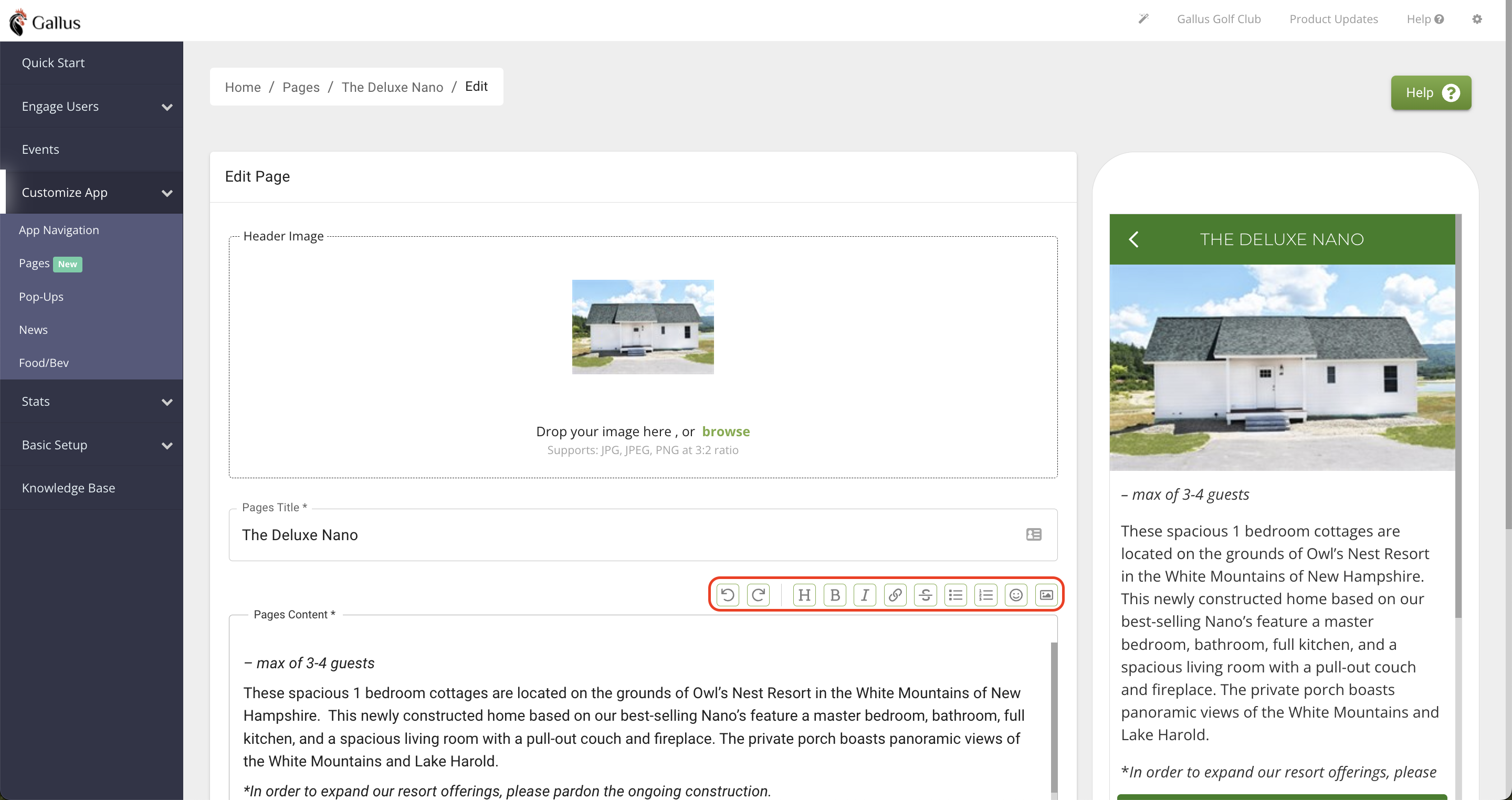
Task: Click the 'Edit Page' heading
Action: point(257,176)
